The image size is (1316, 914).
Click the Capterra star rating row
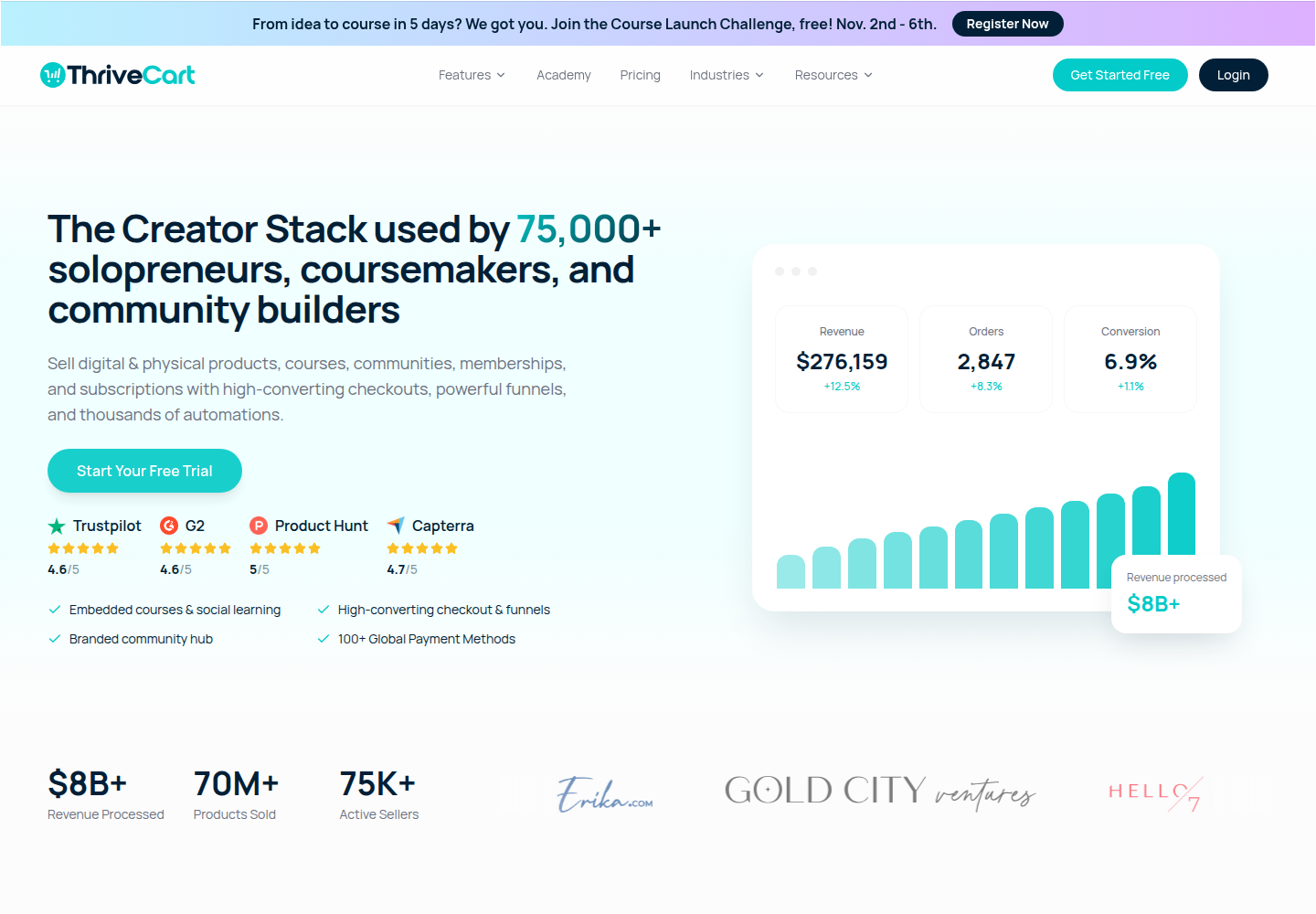(x=422, y=548)
